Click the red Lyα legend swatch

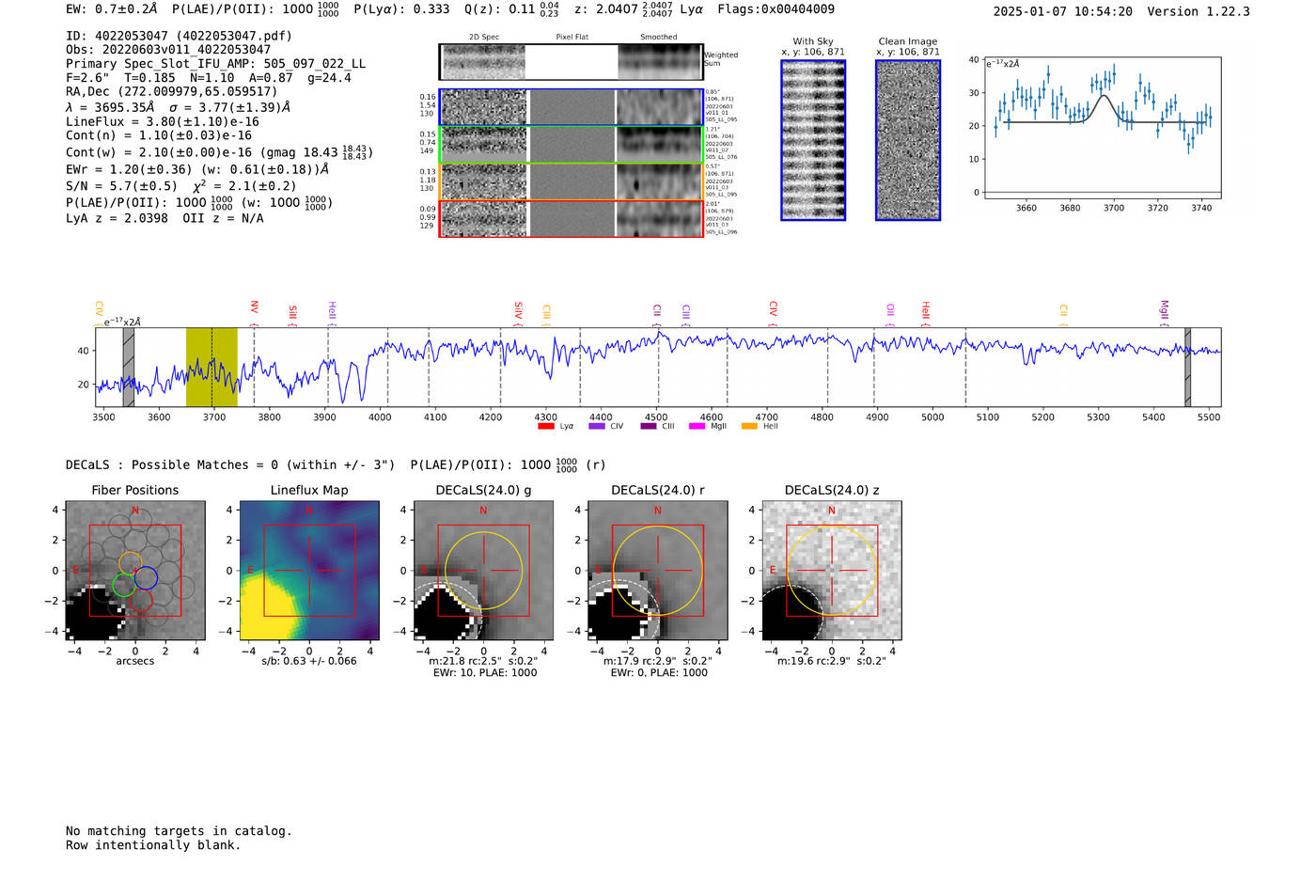[x=546, y=427]
